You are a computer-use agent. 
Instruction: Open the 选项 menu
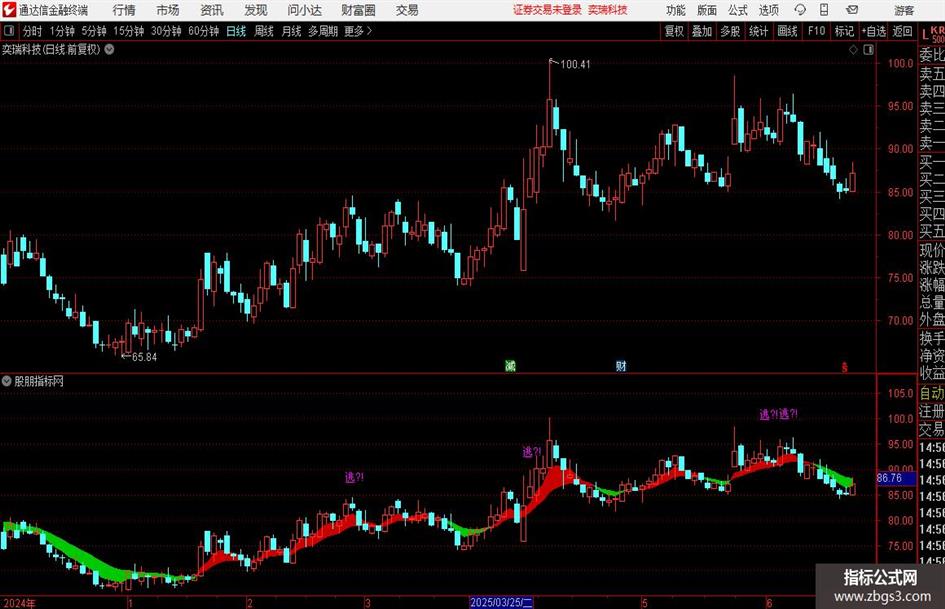point(768,10)
